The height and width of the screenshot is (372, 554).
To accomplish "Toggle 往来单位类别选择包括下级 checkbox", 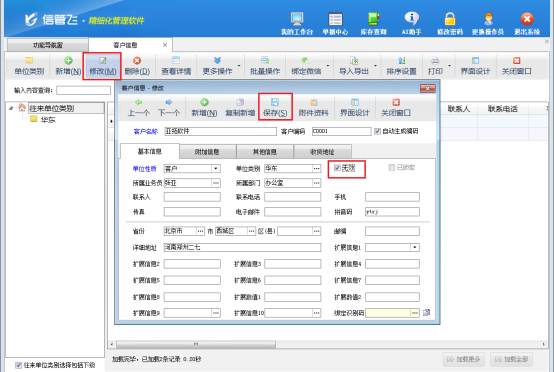I will tap(18, 365).
